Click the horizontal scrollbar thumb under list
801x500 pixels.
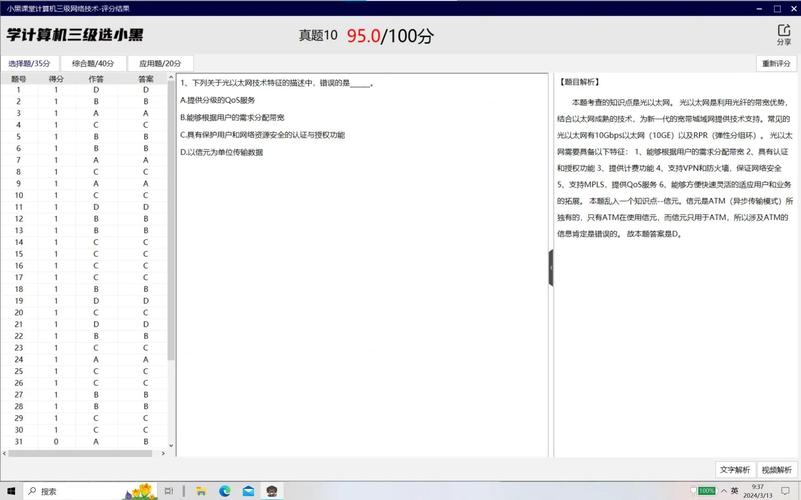coord(80,453)
